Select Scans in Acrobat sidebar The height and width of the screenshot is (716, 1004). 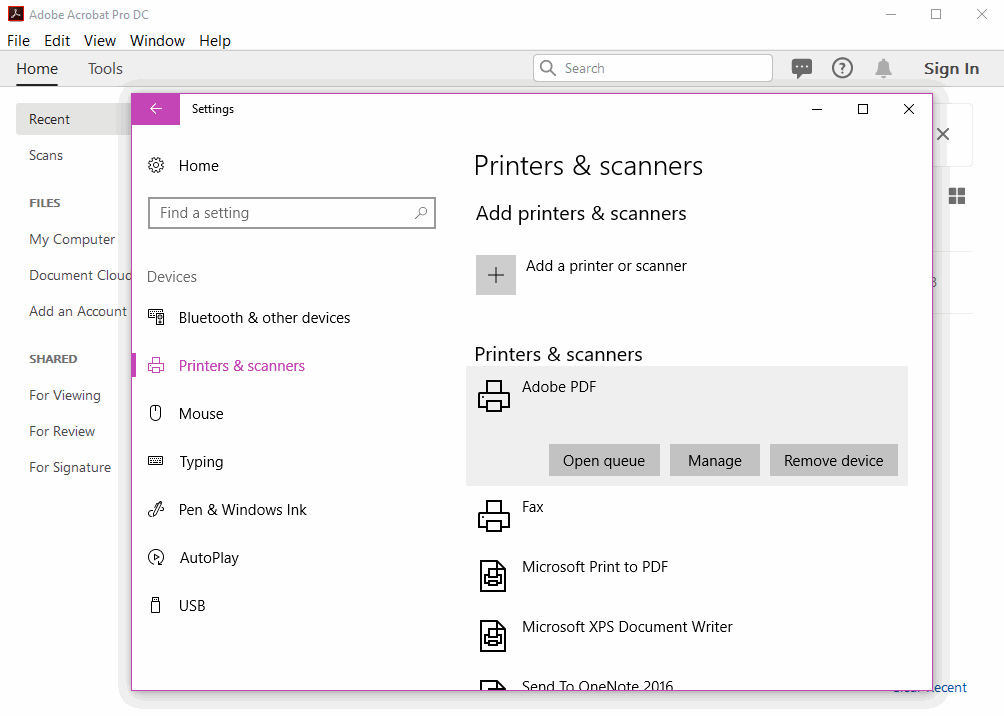click(x=46, y=155)
